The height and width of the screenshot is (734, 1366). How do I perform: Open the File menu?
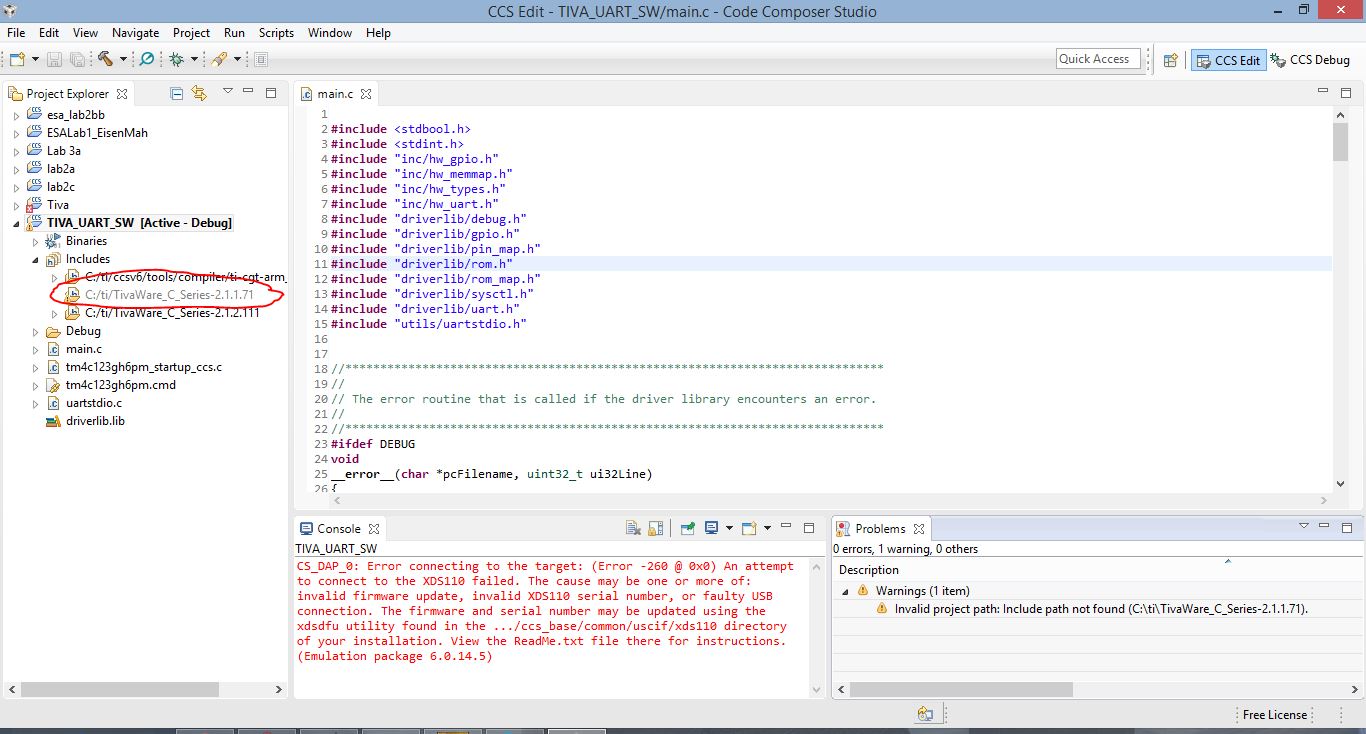coord(16,33)
